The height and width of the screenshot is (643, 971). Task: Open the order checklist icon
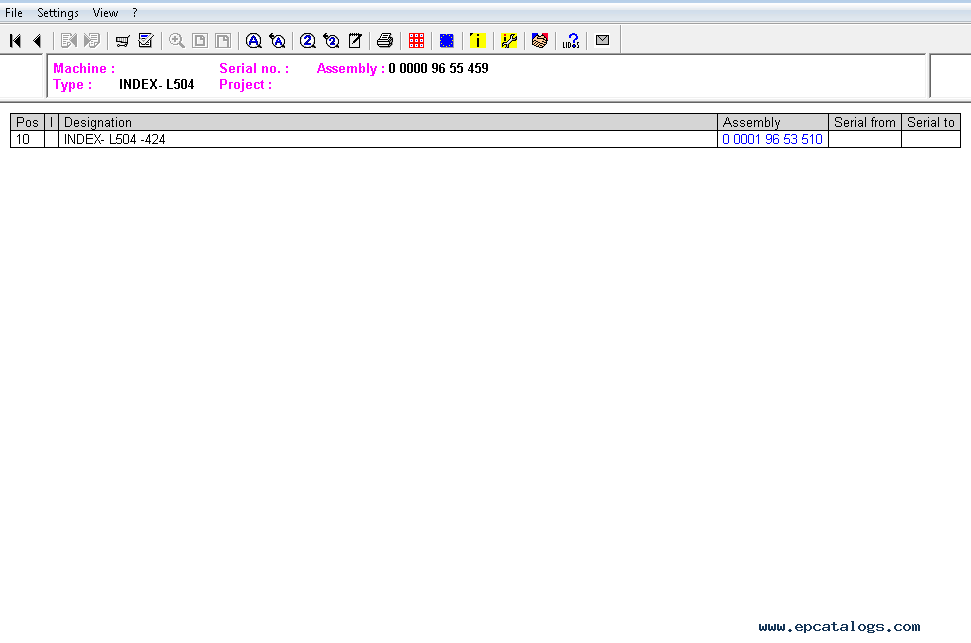146,41
